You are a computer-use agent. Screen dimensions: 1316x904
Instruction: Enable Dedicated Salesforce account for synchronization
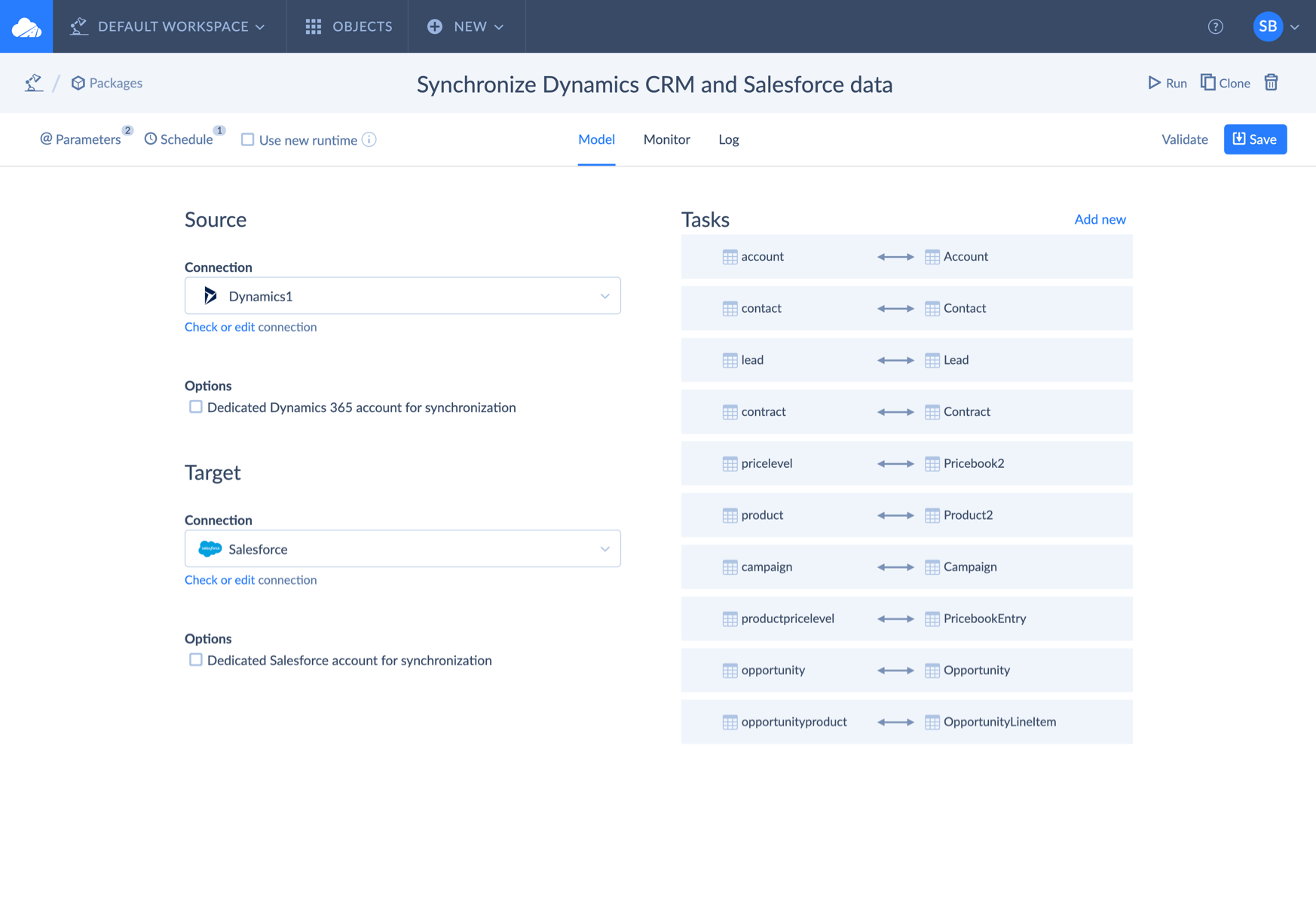[195, 659]
